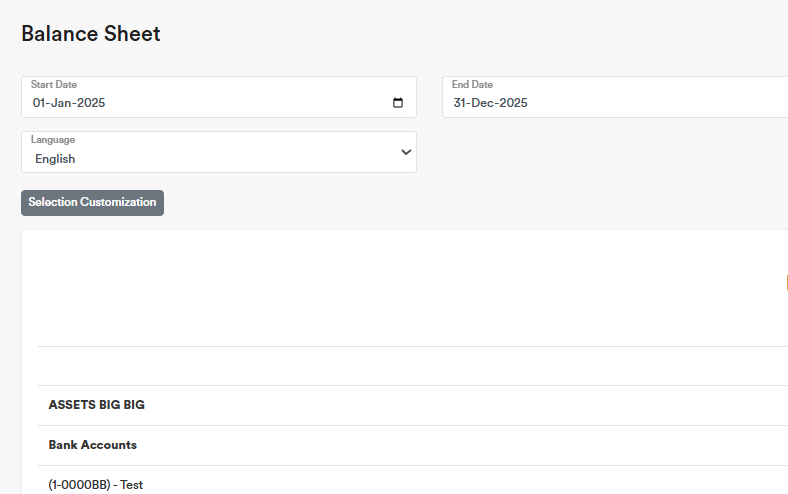The height and width of the screenshot is (494, 788).
Task: Click the Balance Sheet page heading
Action: tap(91, 34)
